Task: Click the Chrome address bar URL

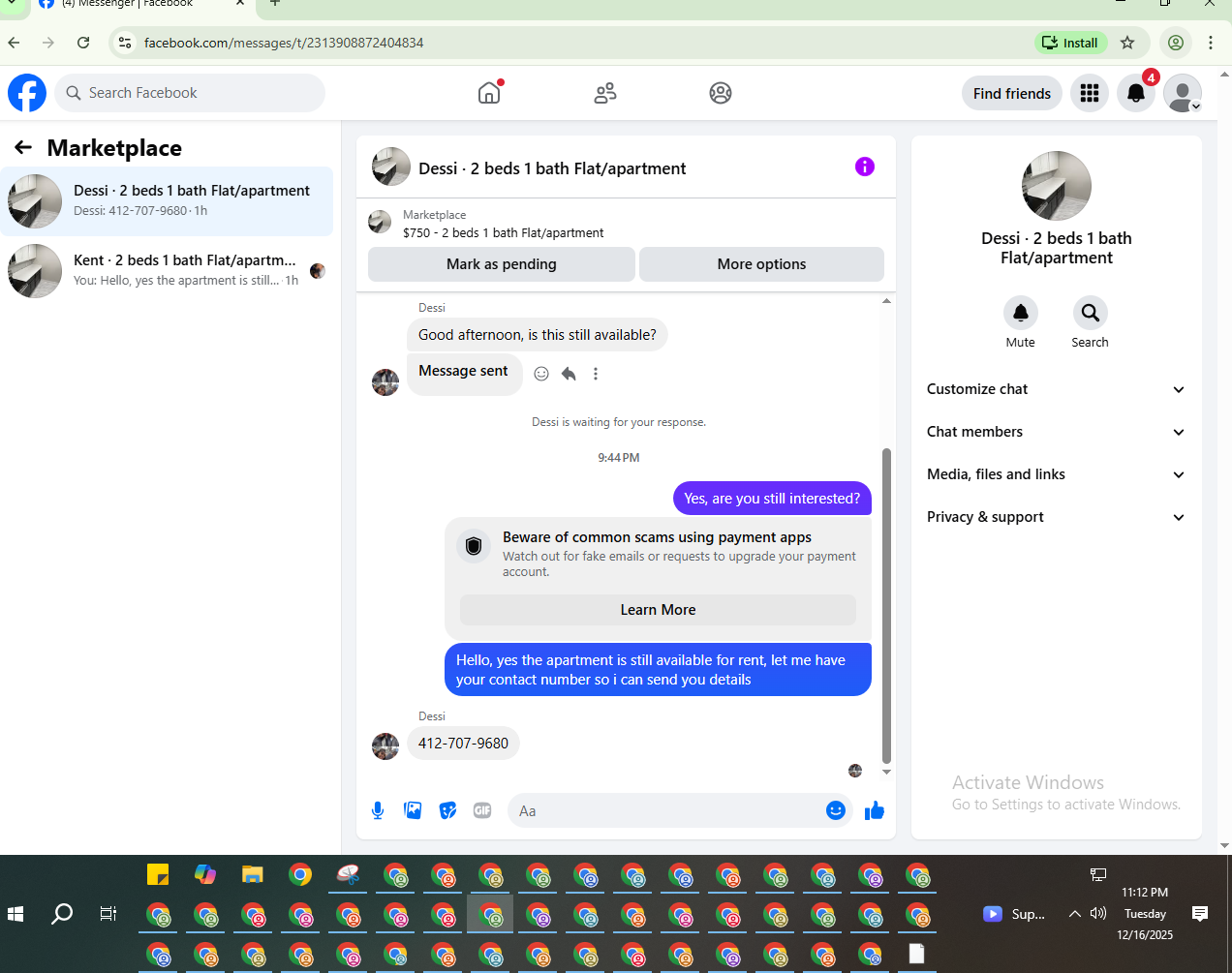Action: click(x=284, y=43)
